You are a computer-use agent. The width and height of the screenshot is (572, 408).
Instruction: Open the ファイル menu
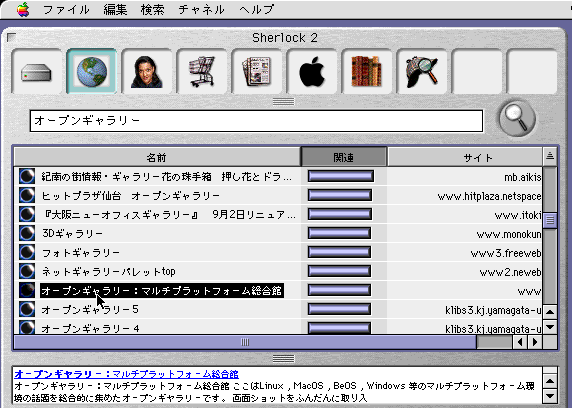66,9
